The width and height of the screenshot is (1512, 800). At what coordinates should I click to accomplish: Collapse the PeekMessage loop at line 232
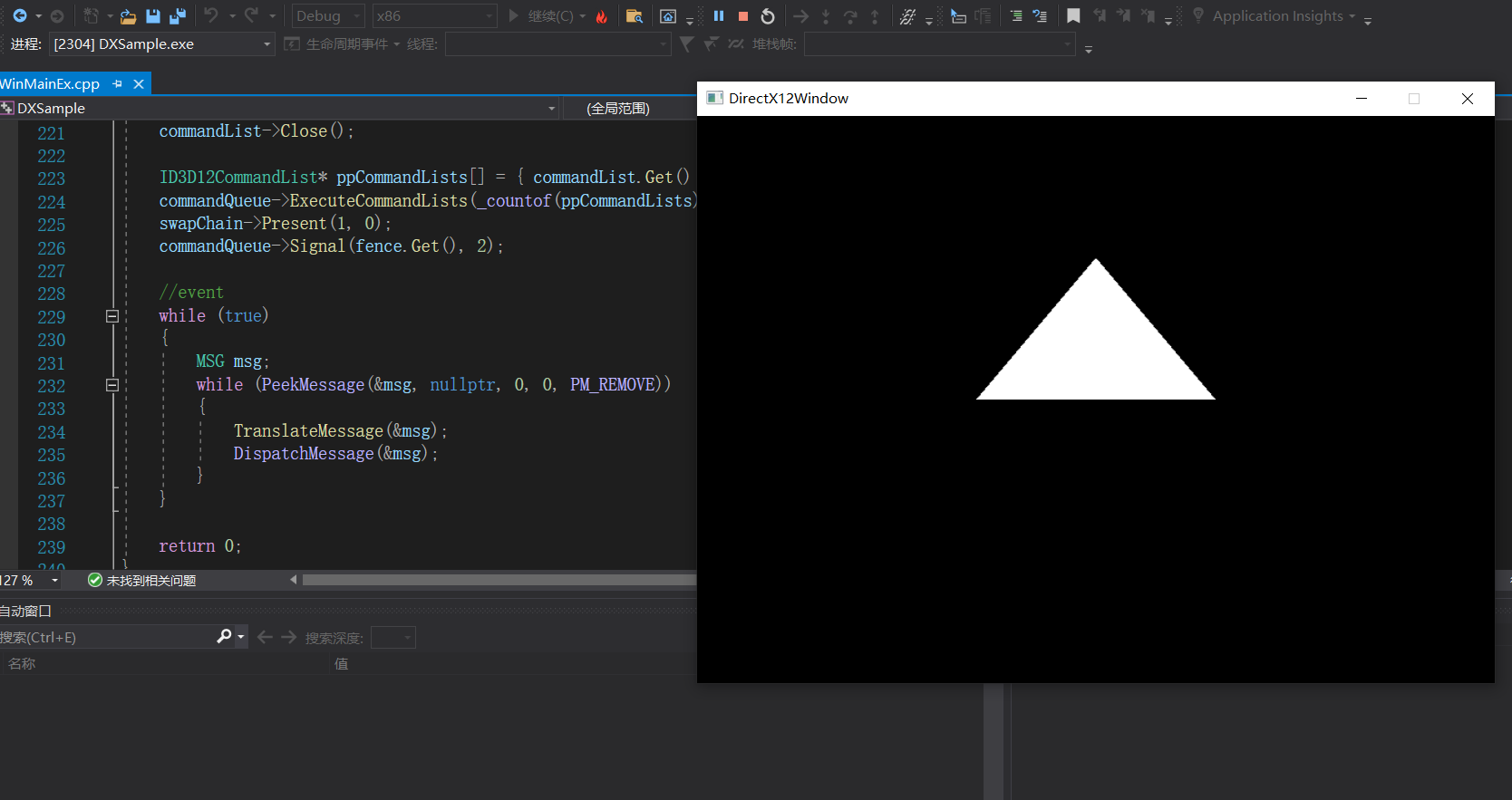[112, 385]
